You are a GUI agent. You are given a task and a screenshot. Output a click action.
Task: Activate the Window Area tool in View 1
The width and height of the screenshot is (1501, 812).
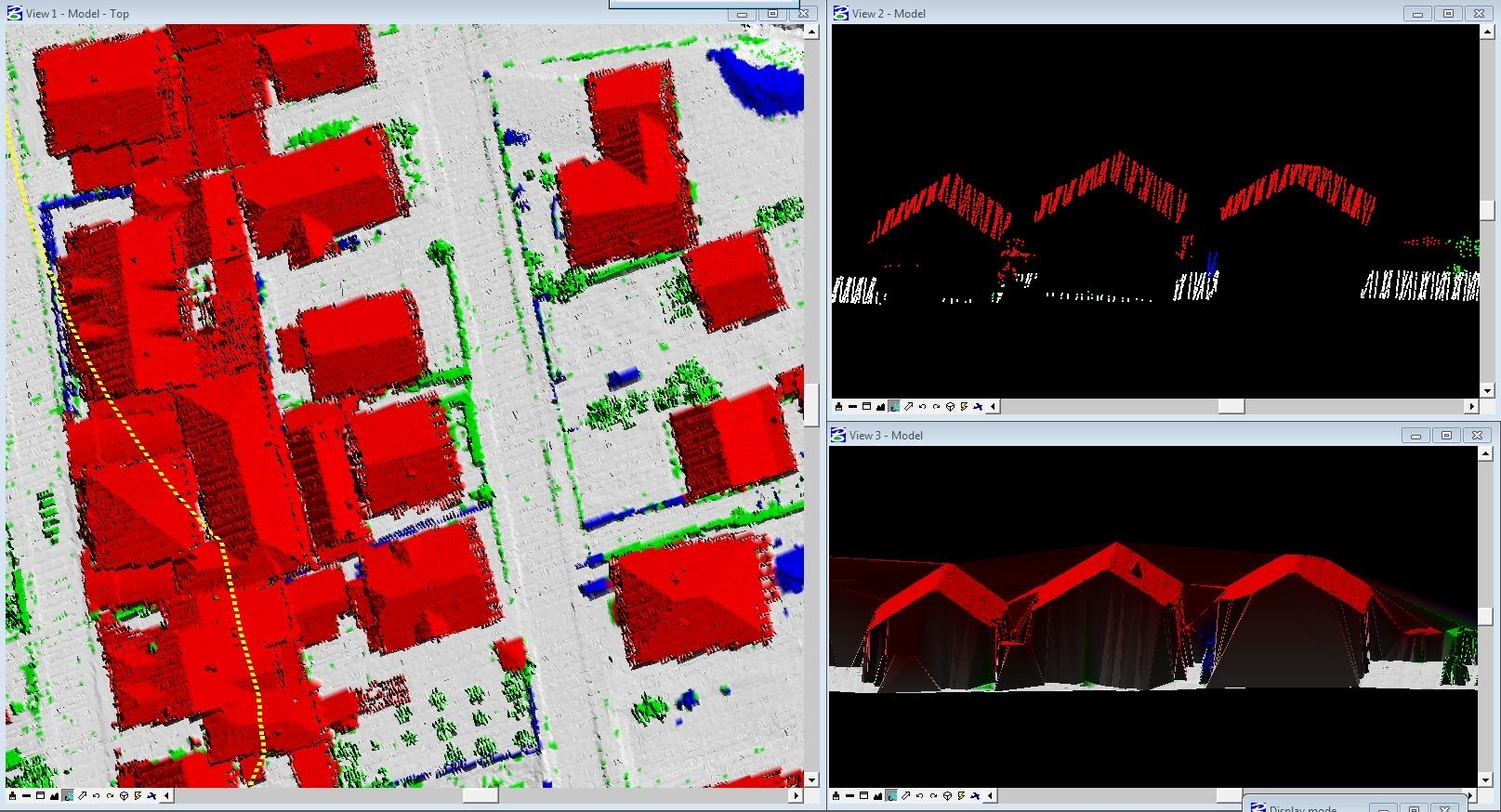coord(40,795)
